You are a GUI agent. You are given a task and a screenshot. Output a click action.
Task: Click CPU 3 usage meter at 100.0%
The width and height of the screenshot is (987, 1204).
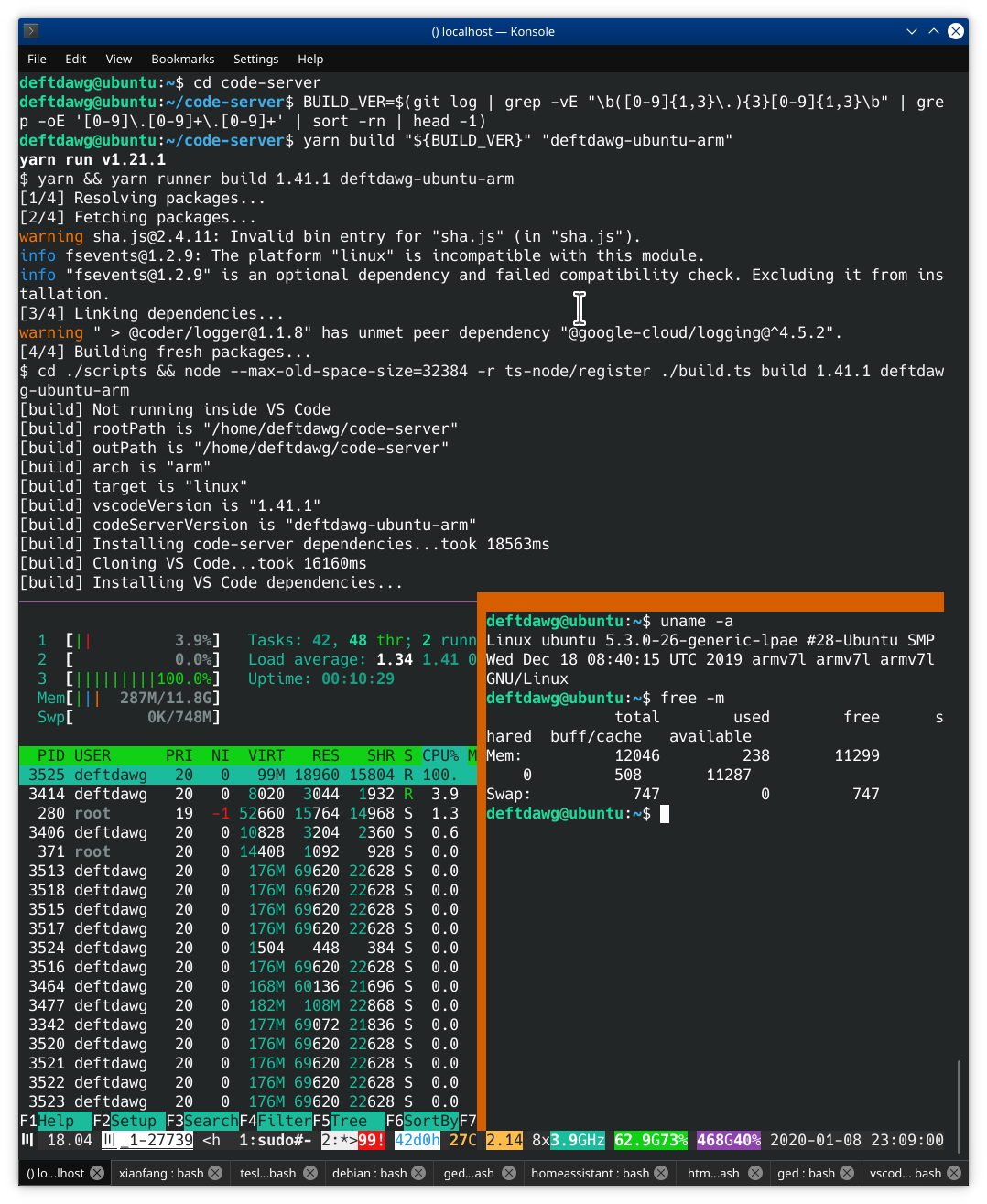129,678
